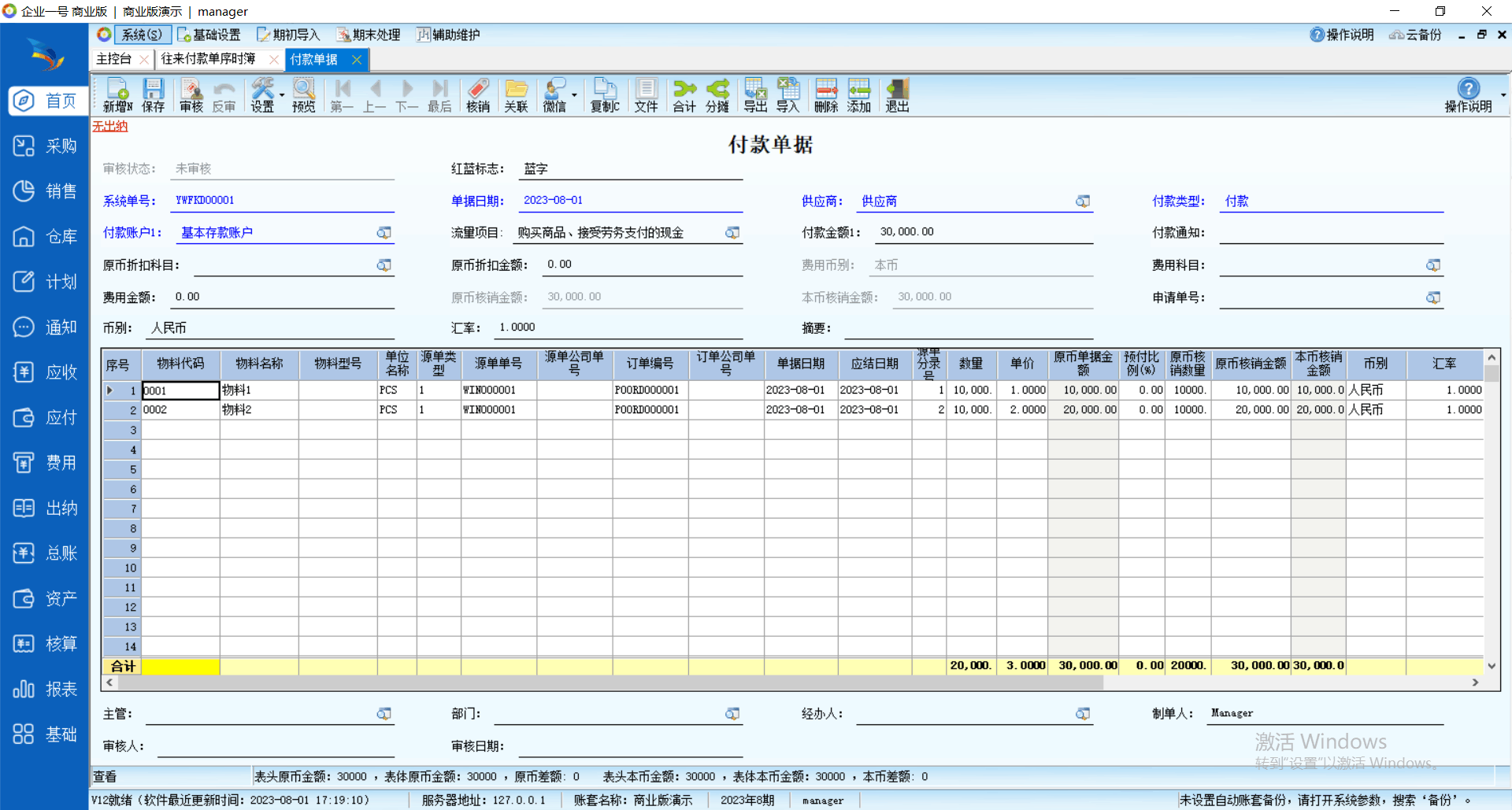Click the 退出 (Exit) toolbar icon

[897, 95]
